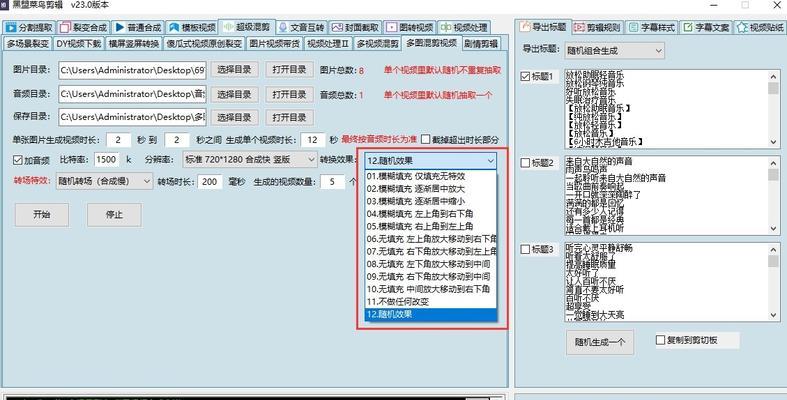Click the 比特率 1500 field

[106, 160]
